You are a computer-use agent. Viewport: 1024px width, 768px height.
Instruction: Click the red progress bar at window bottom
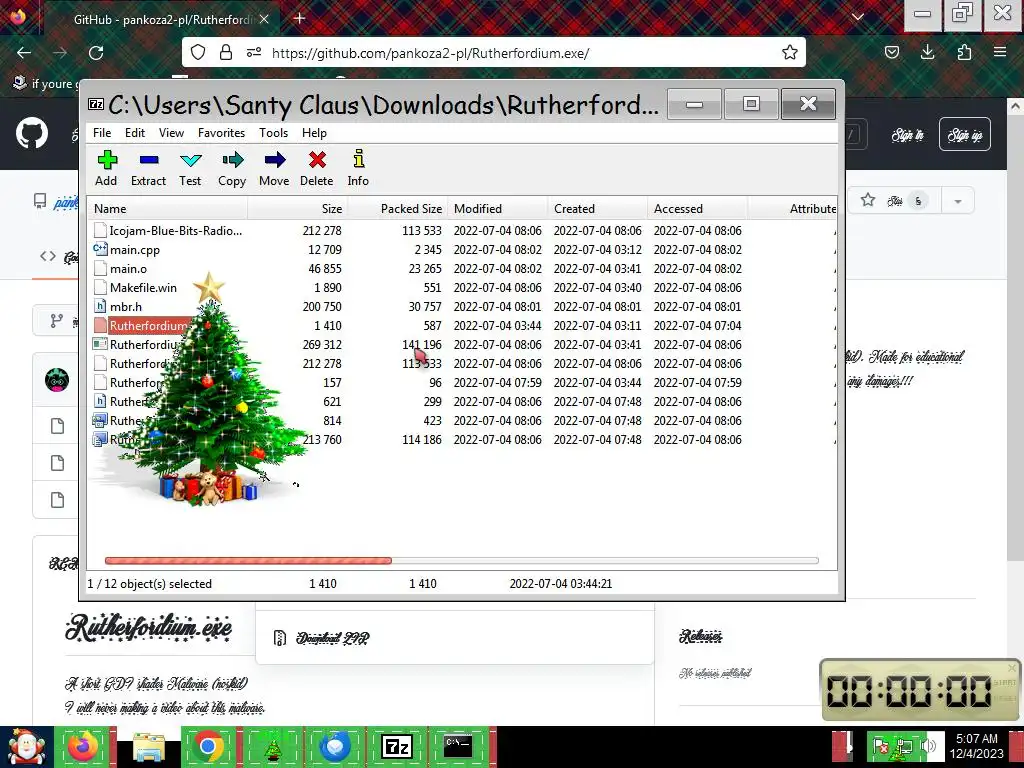click(x=248, y=560)
